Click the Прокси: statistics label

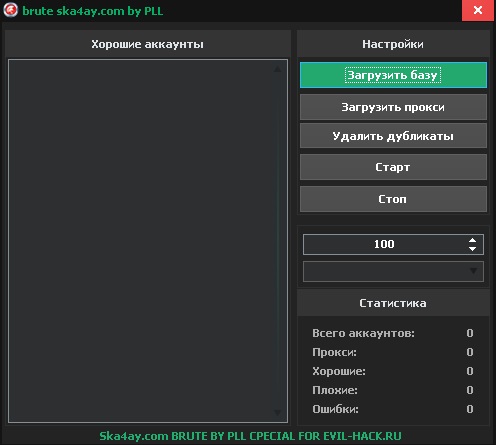tap(334, 352)
